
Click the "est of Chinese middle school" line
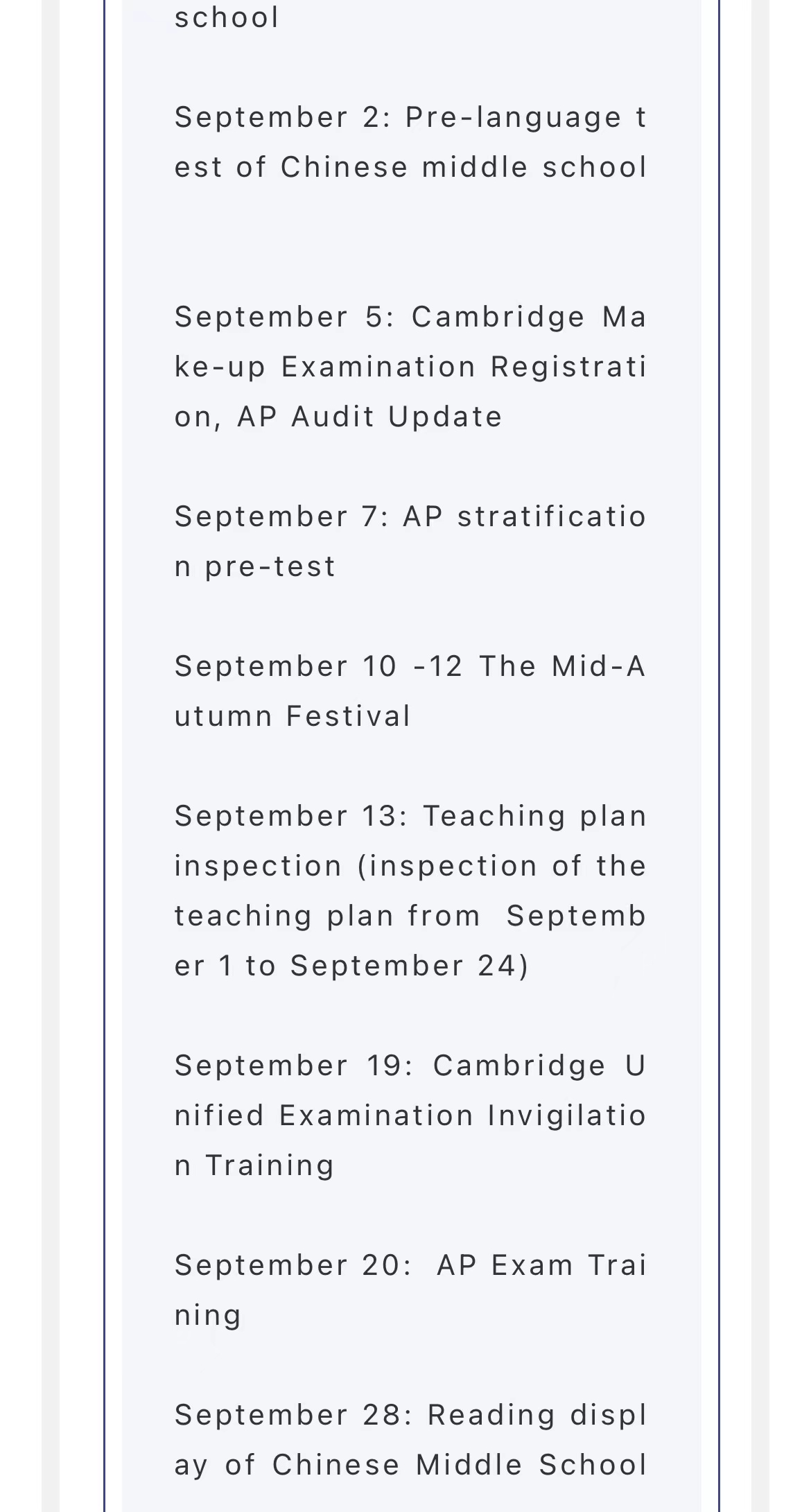click(410, 167)
